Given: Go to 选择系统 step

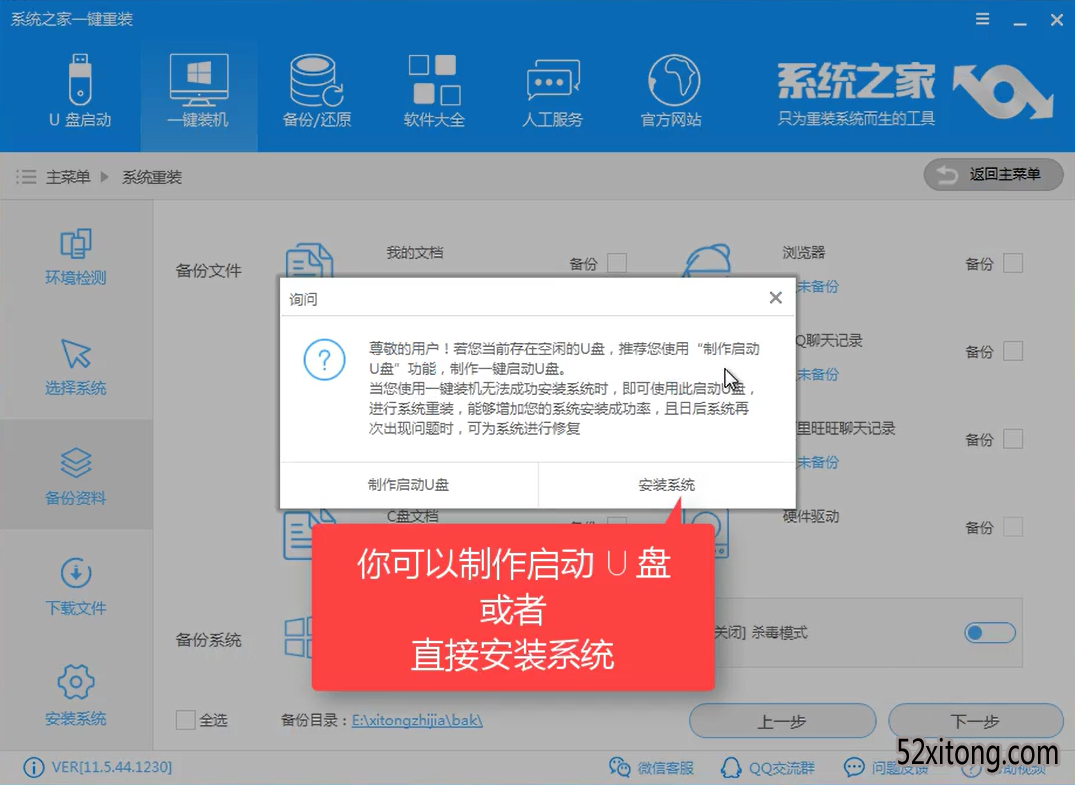Looking at the screenshot, I should (75, 367).
